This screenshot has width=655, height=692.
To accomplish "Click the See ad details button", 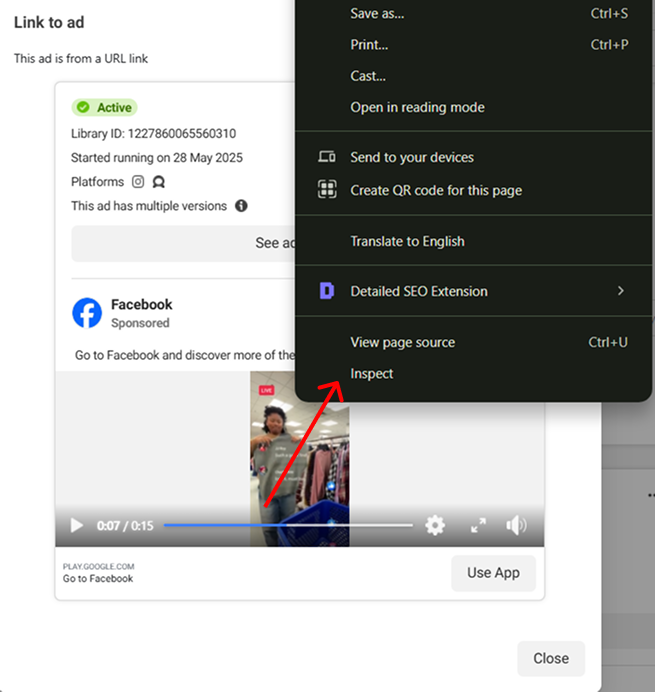I will coord(184,243).
